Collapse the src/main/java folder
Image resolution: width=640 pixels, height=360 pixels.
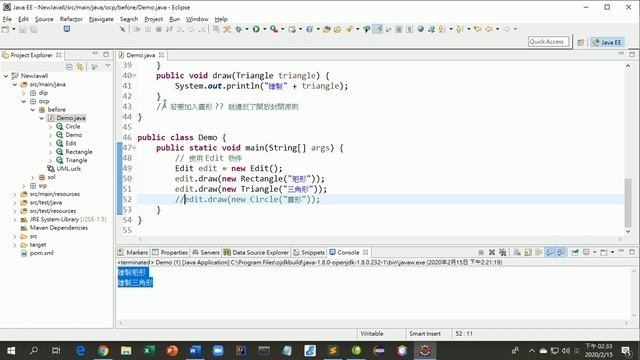coord(15,84)
